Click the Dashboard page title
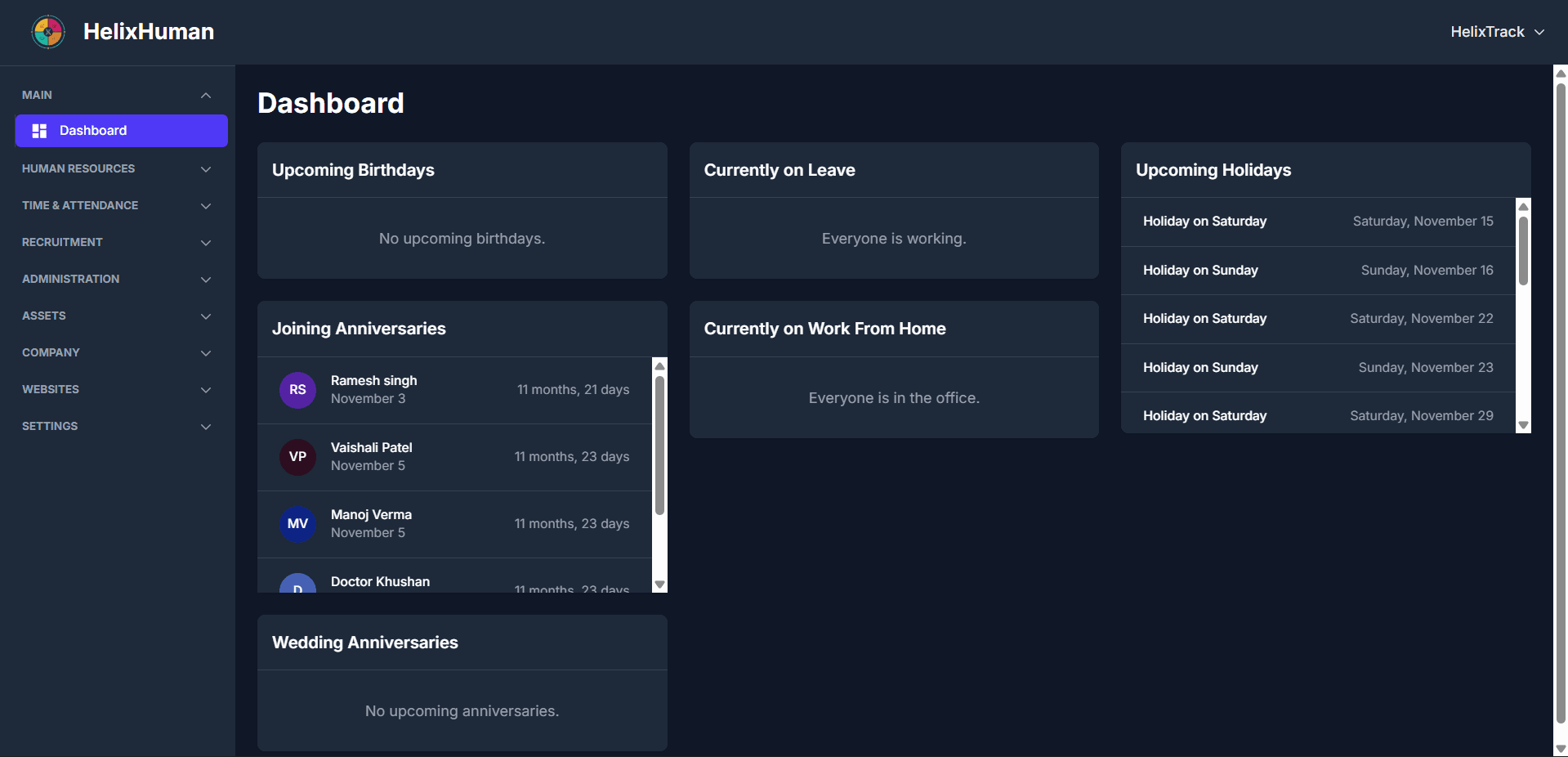Screen dimensions: 1568x757 point(331,103)
